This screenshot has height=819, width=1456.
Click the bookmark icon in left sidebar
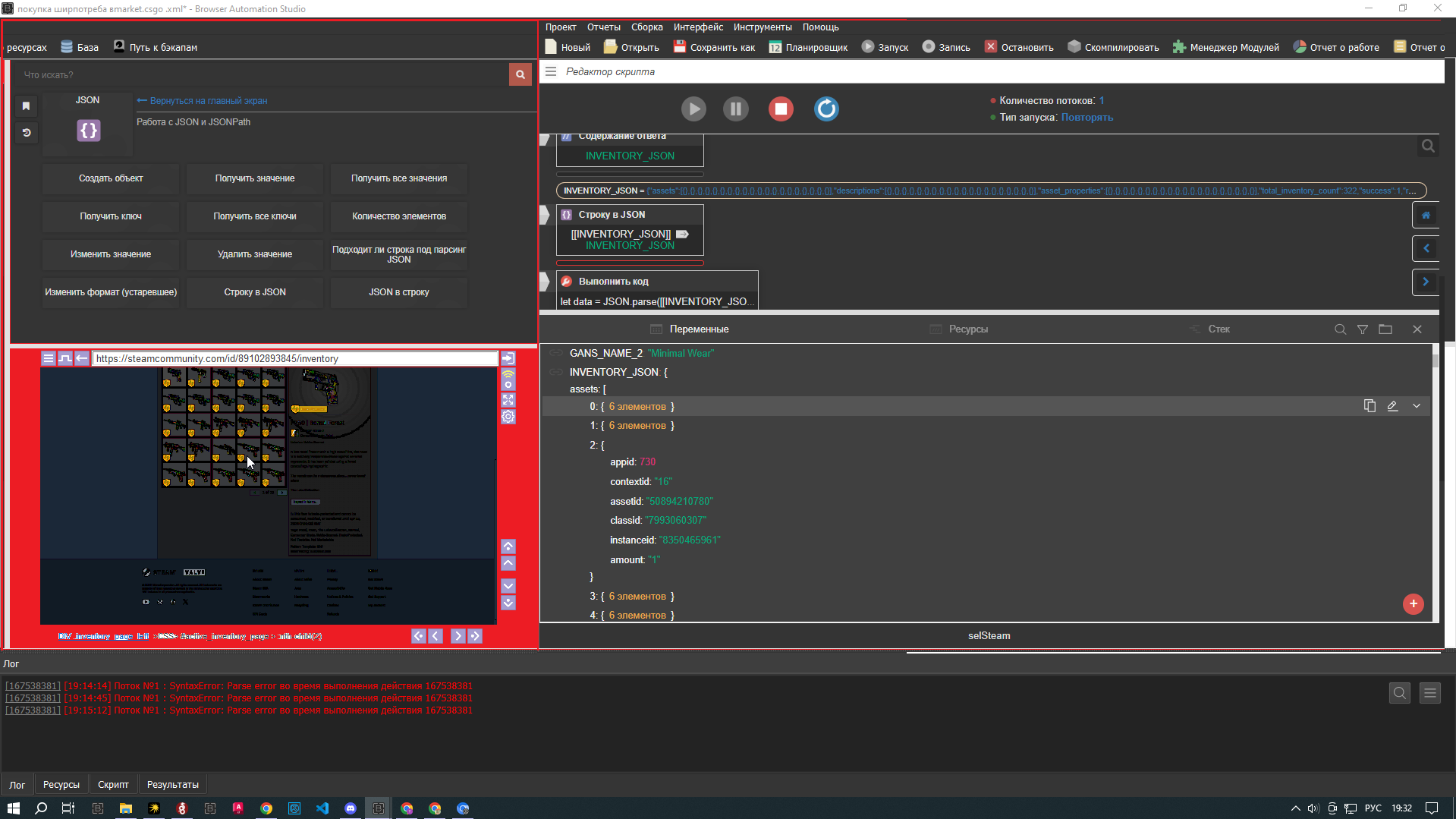tap(26, 106)
